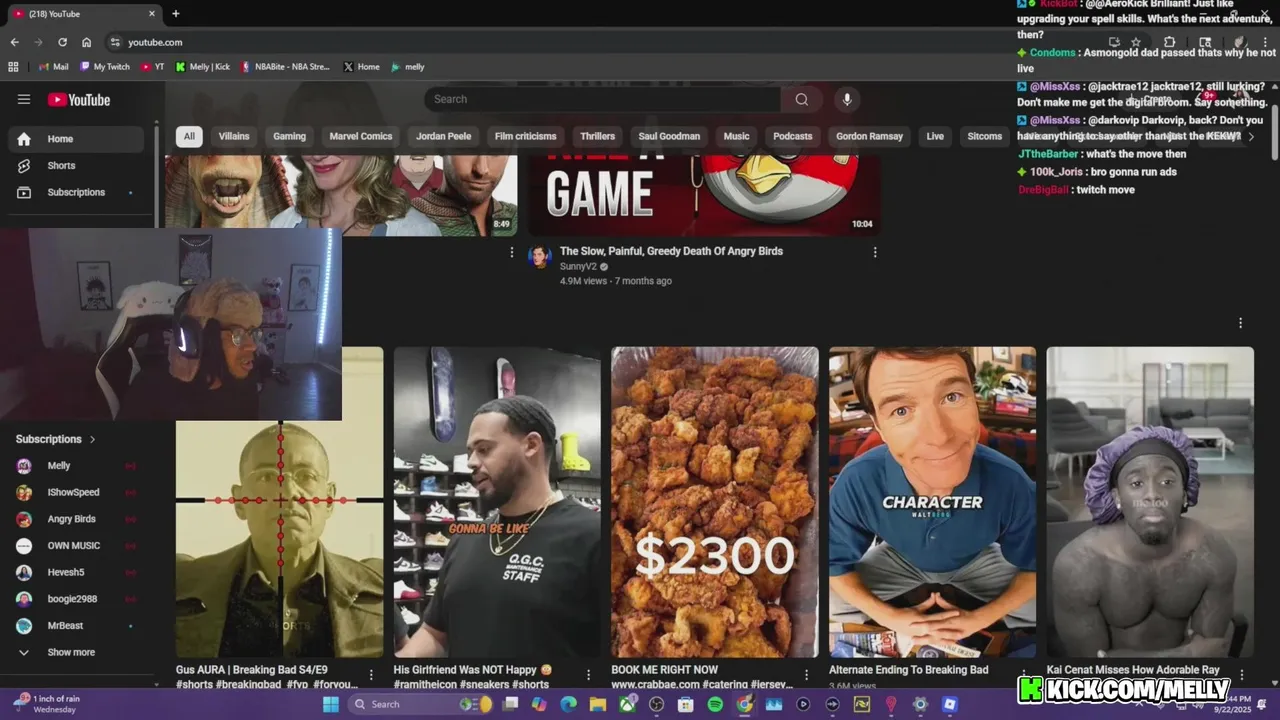Select the Music filter chip
This screenshot has height=720, width=1280.
click(736, 136)
